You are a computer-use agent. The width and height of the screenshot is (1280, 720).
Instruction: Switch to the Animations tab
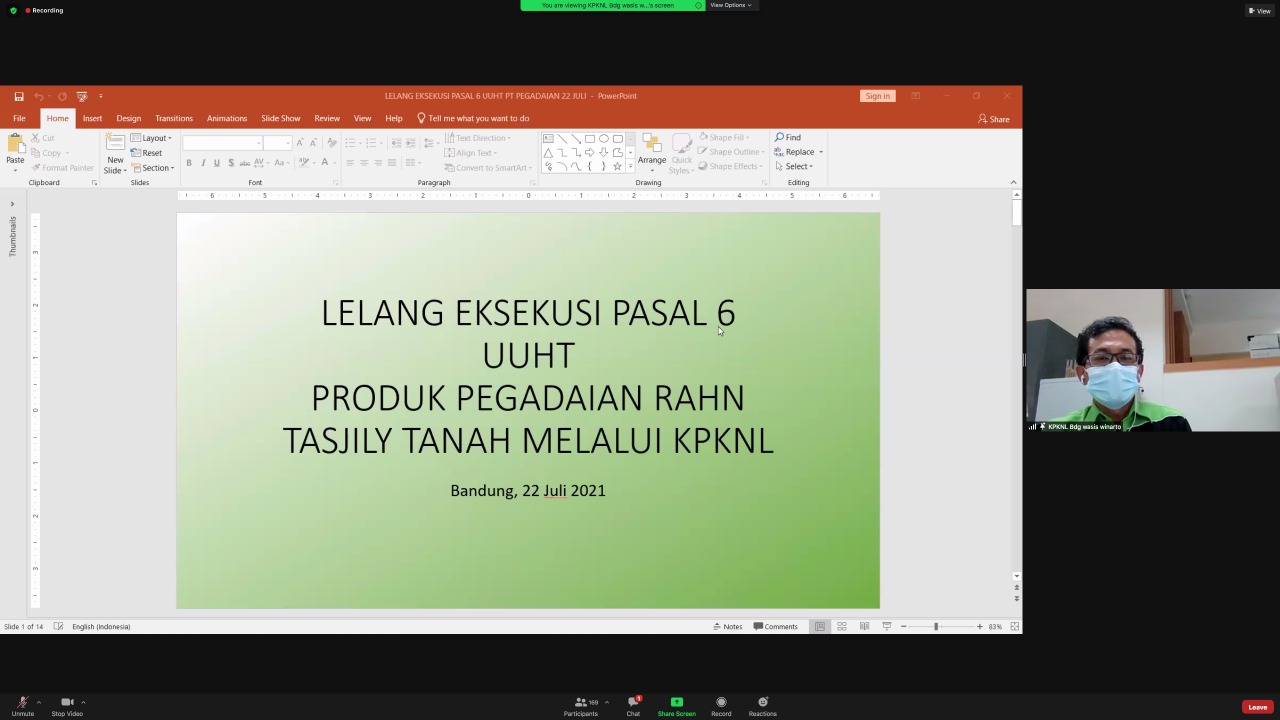coord(227,118)
